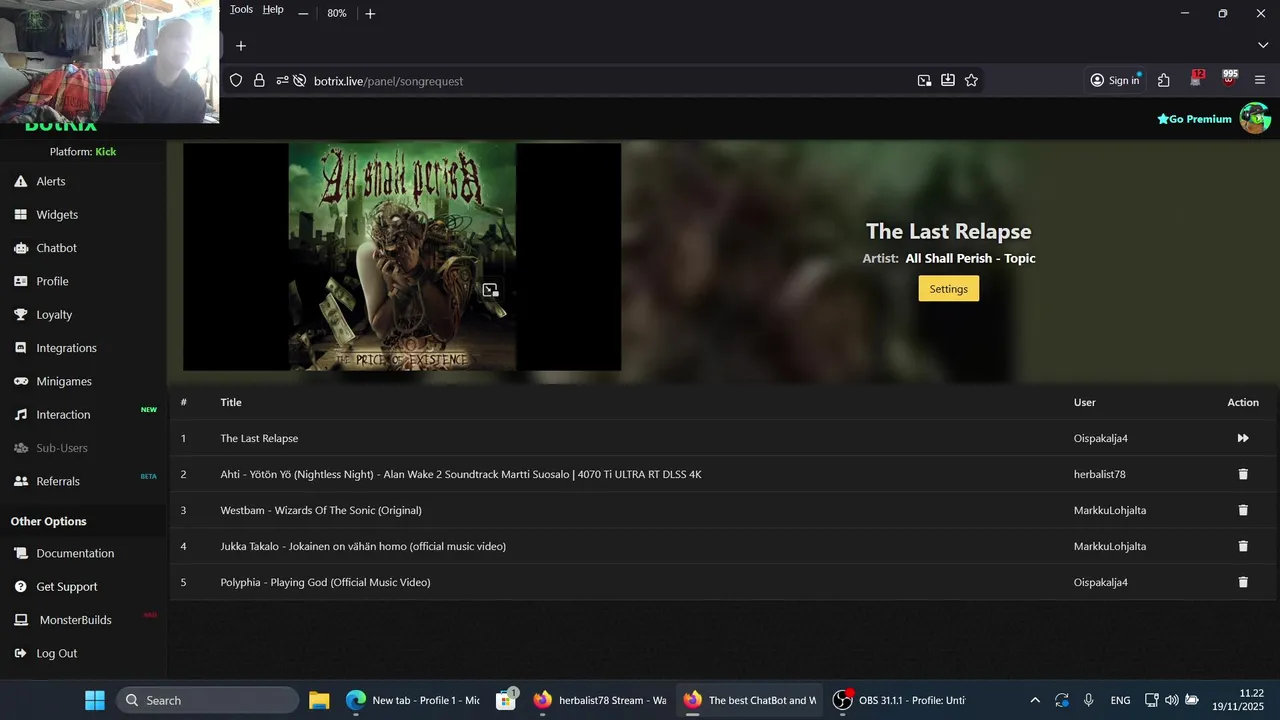This screenshot has height=720, width=1280.
Task: Switch to herbalist78 Stream Firefox window
Action: coord(599,700)
